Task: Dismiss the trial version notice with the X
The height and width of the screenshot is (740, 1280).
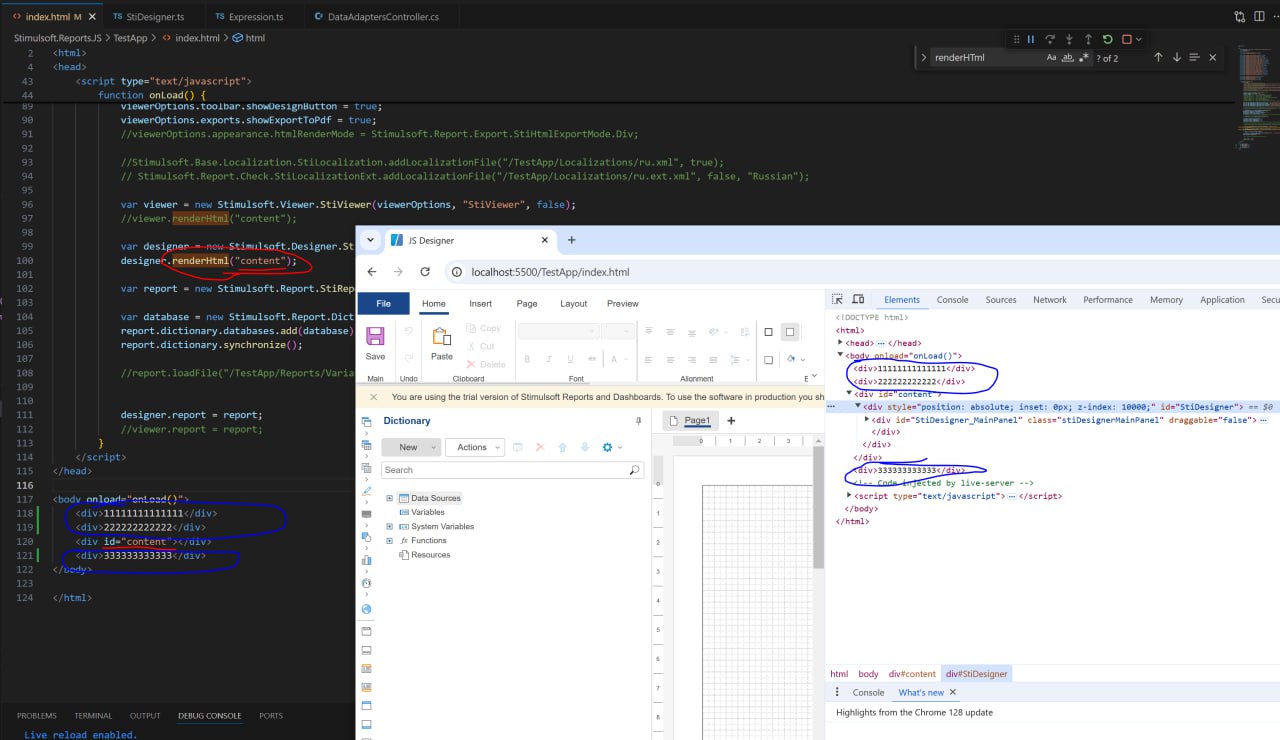Action: pos(373,397)
